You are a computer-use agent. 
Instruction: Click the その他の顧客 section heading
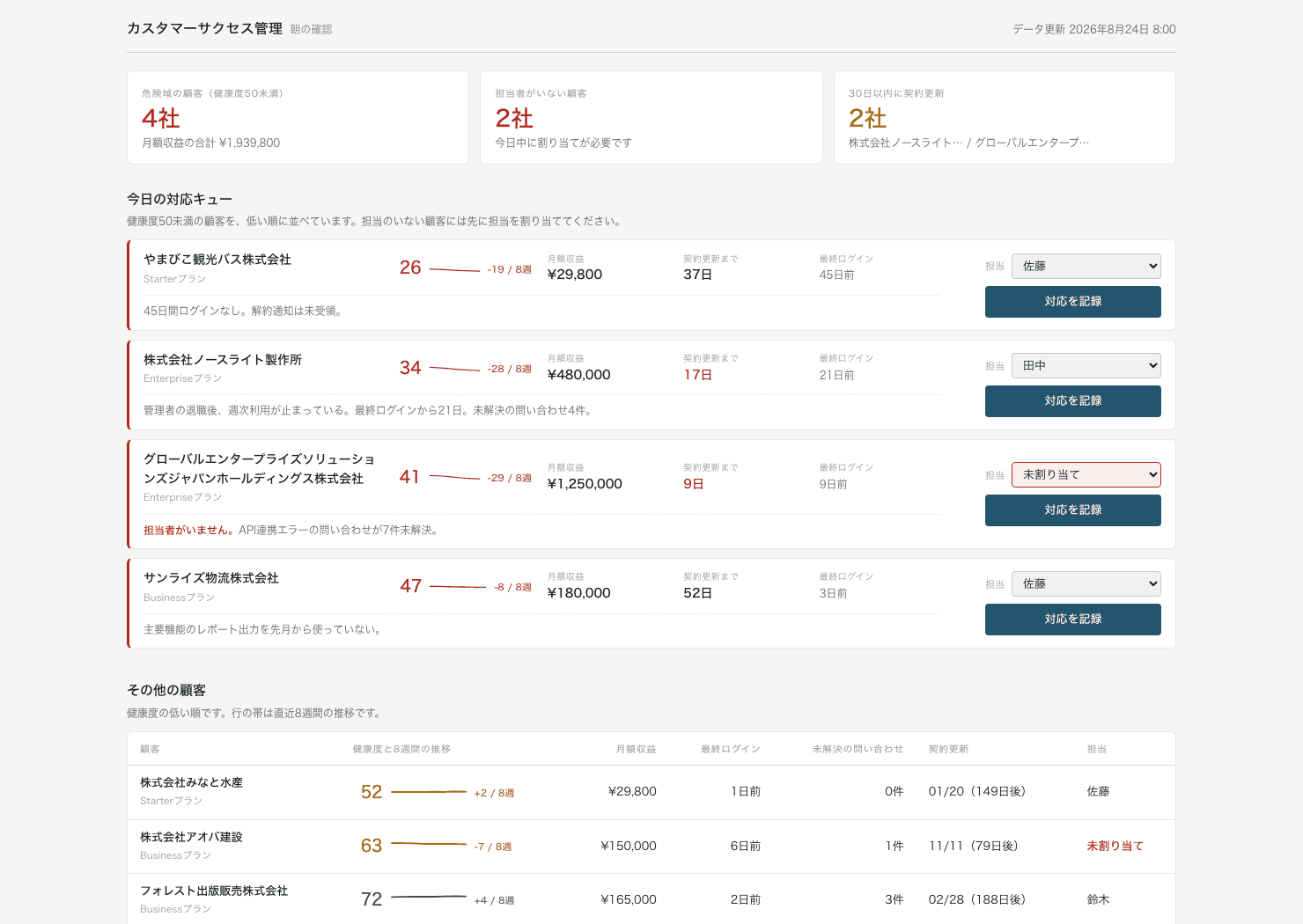pyautogui.click(x=166, y=691)
